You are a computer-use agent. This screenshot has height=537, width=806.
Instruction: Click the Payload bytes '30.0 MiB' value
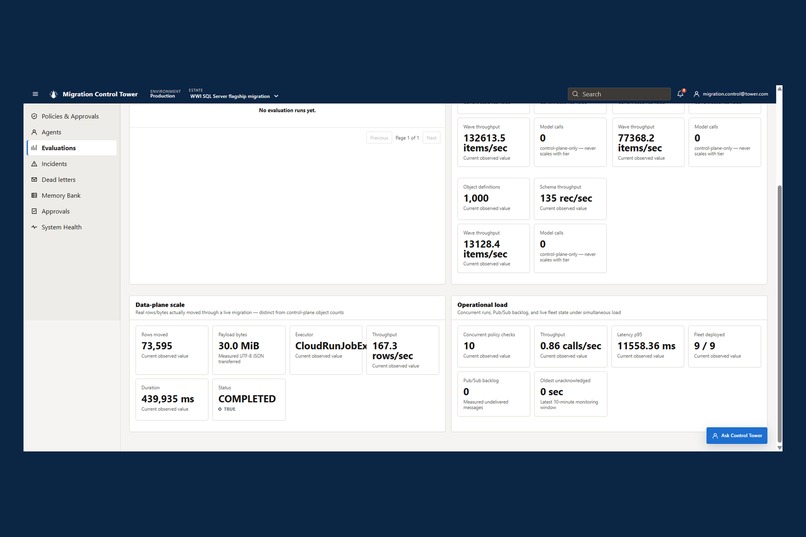pos(239,346)
